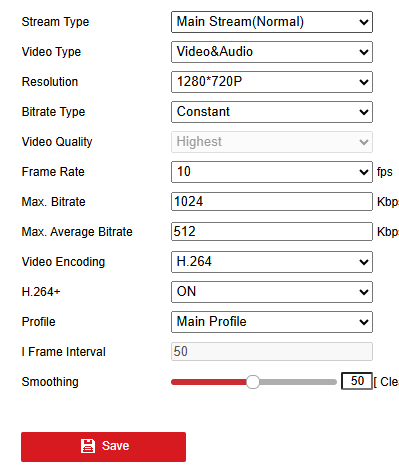Click the Frame Rate dropdown chevron
Image resolution: width=399 pixels, height=469 pixels.
tap(364, 172)
